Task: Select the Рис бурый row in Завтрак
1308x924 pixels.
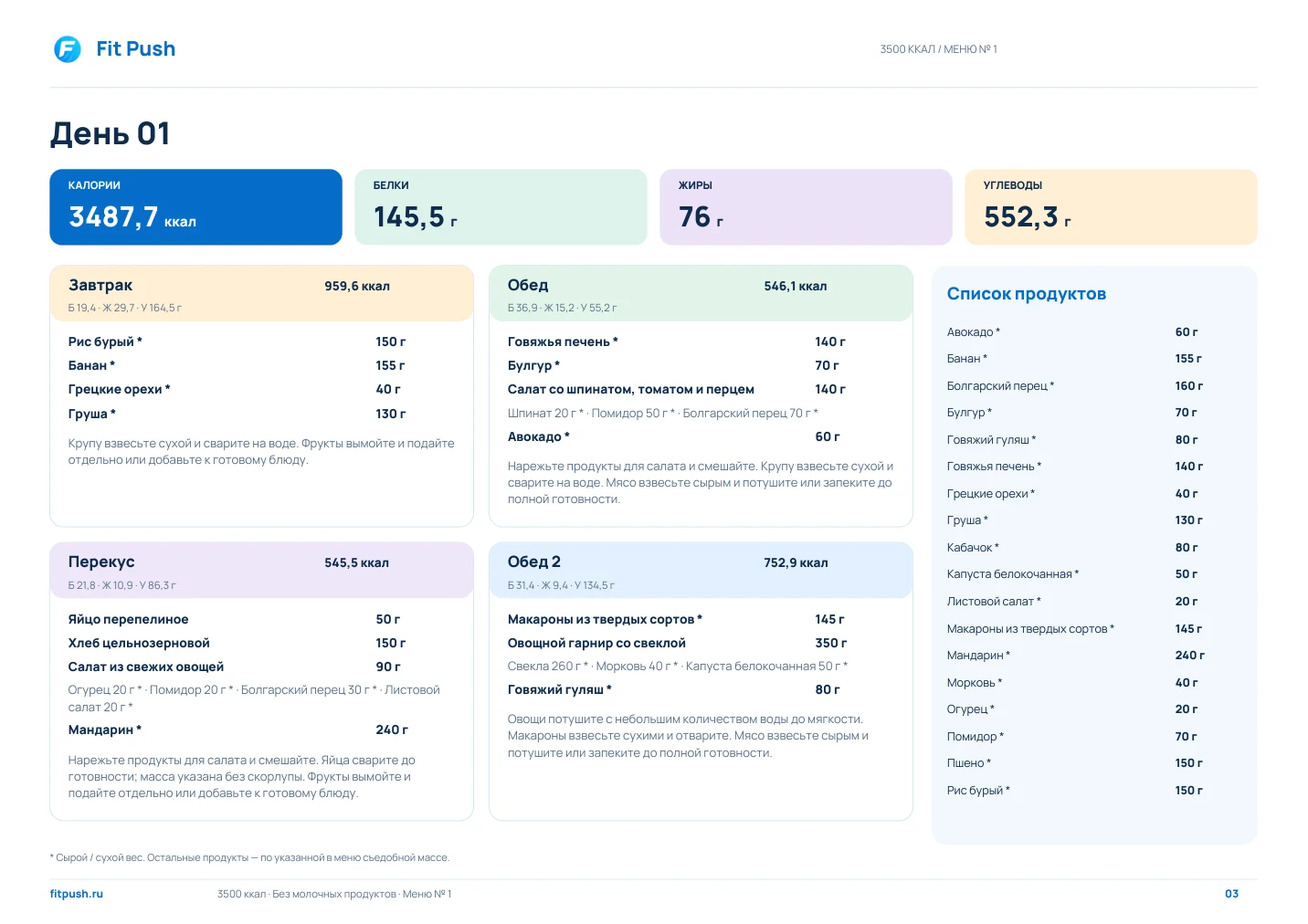Action: 237,341
